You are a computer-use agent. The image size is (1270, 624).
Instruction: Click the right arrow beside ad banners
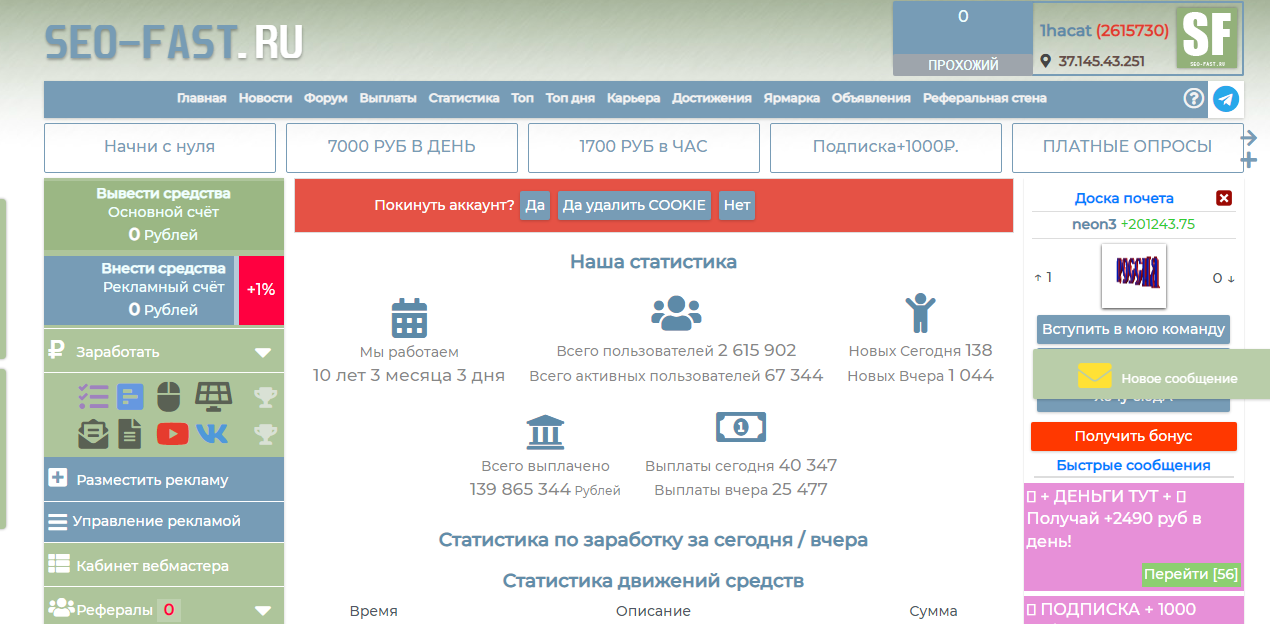[1248, 137]
